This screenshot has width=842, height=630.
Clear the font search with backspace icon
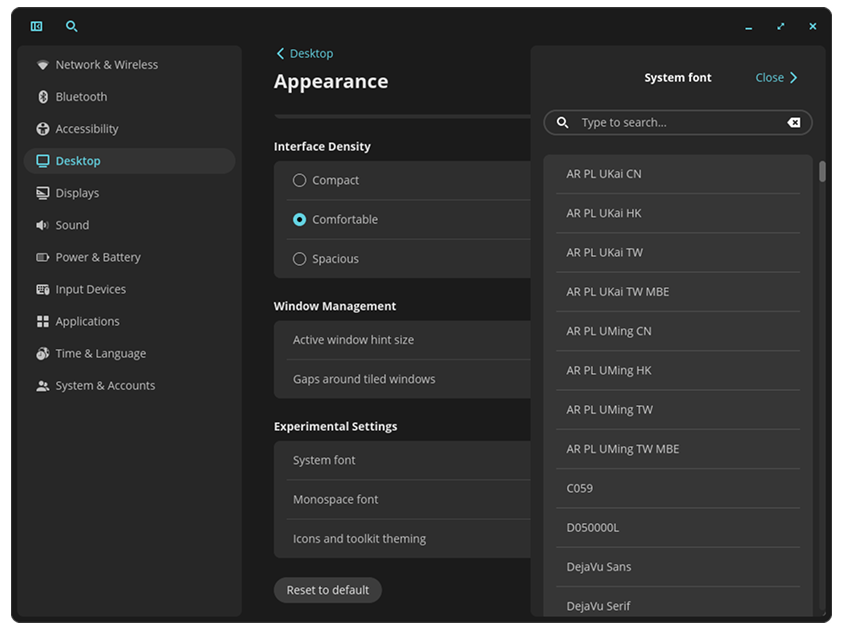tap(794, 122)
